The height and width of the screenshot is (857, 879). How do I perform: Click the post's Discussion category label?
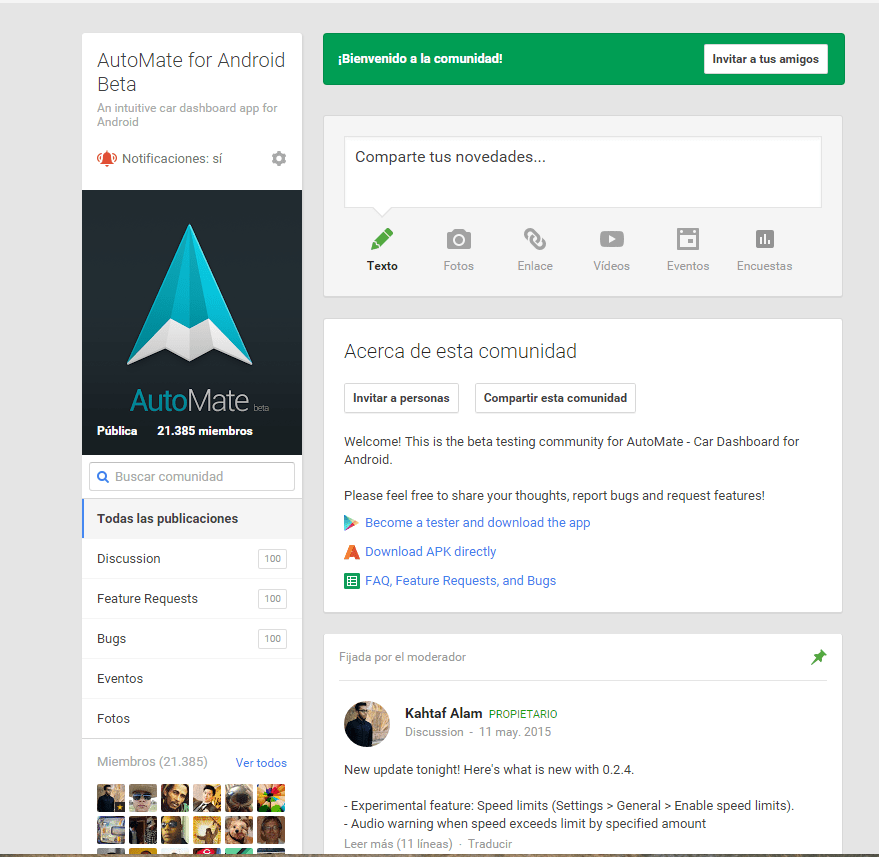click(x=434, y=732)
